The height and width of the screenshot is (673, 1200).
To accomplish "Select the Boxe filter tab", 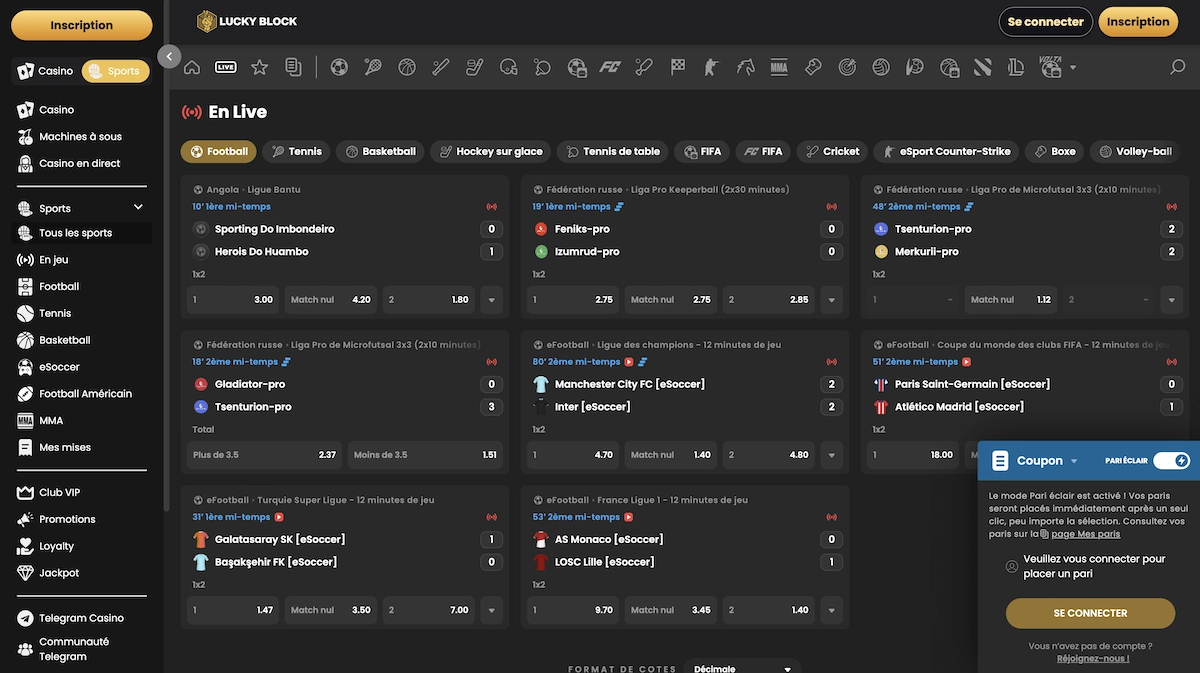I will (x=1053, y=151).
